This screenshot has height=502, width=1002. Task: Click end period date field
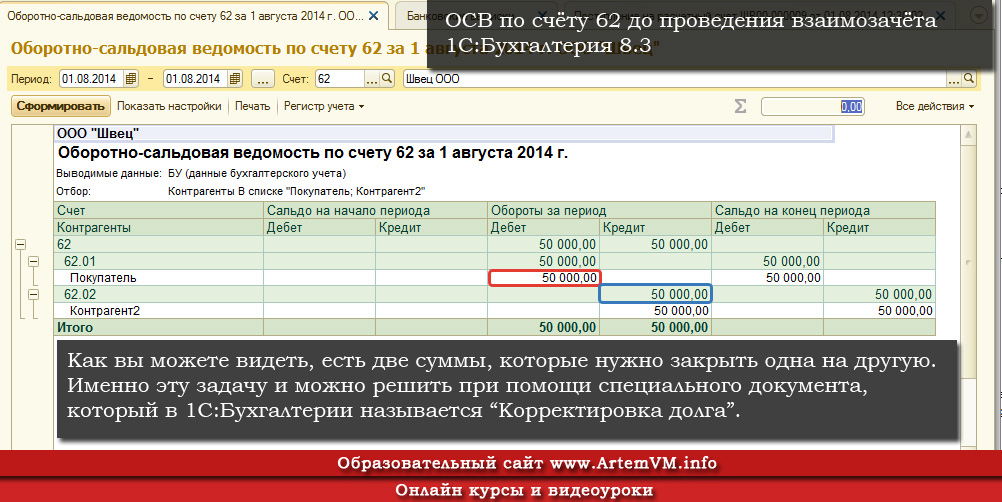click(x=196, y=79)
